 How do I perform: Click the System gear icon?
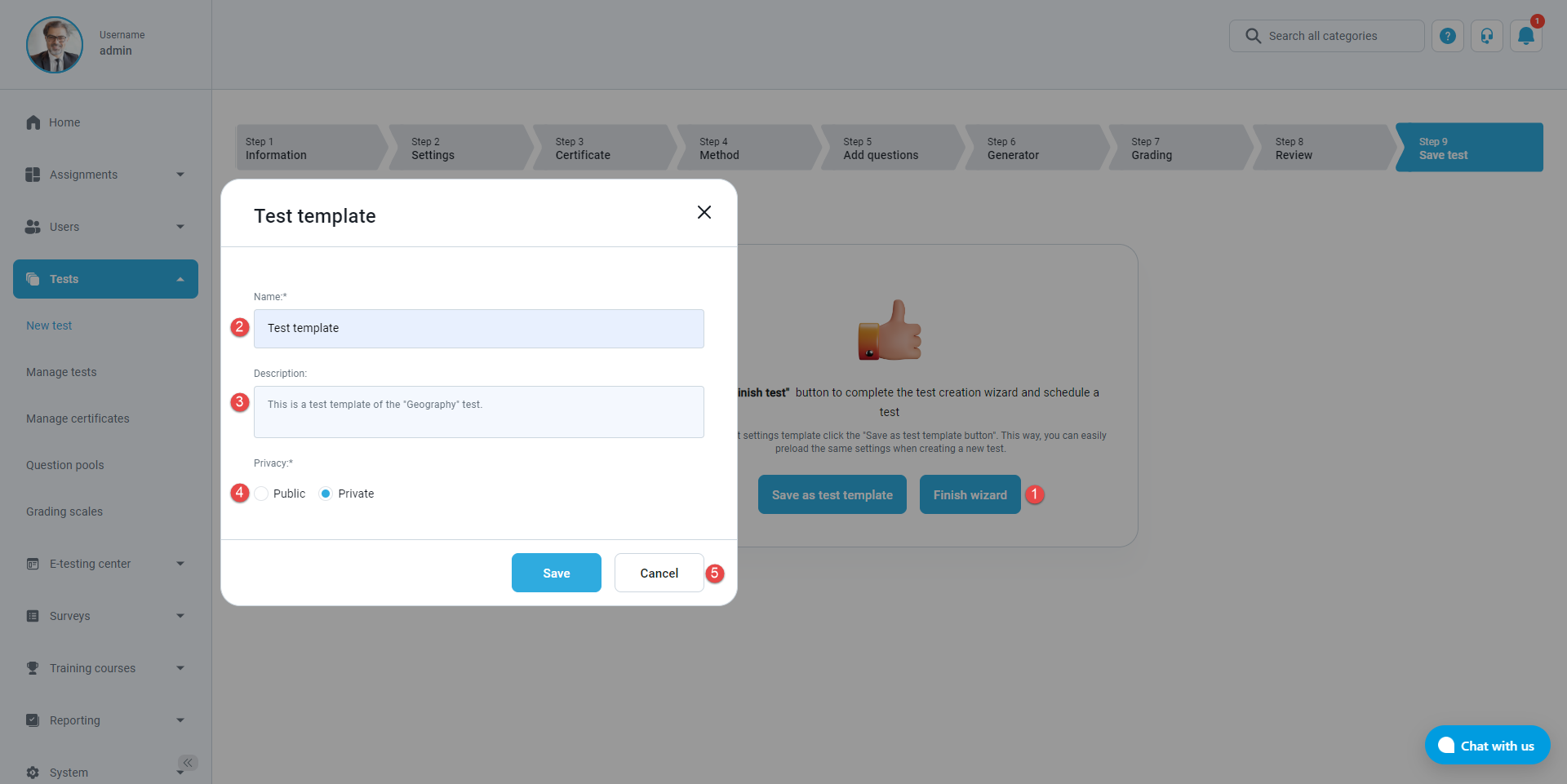33,773
